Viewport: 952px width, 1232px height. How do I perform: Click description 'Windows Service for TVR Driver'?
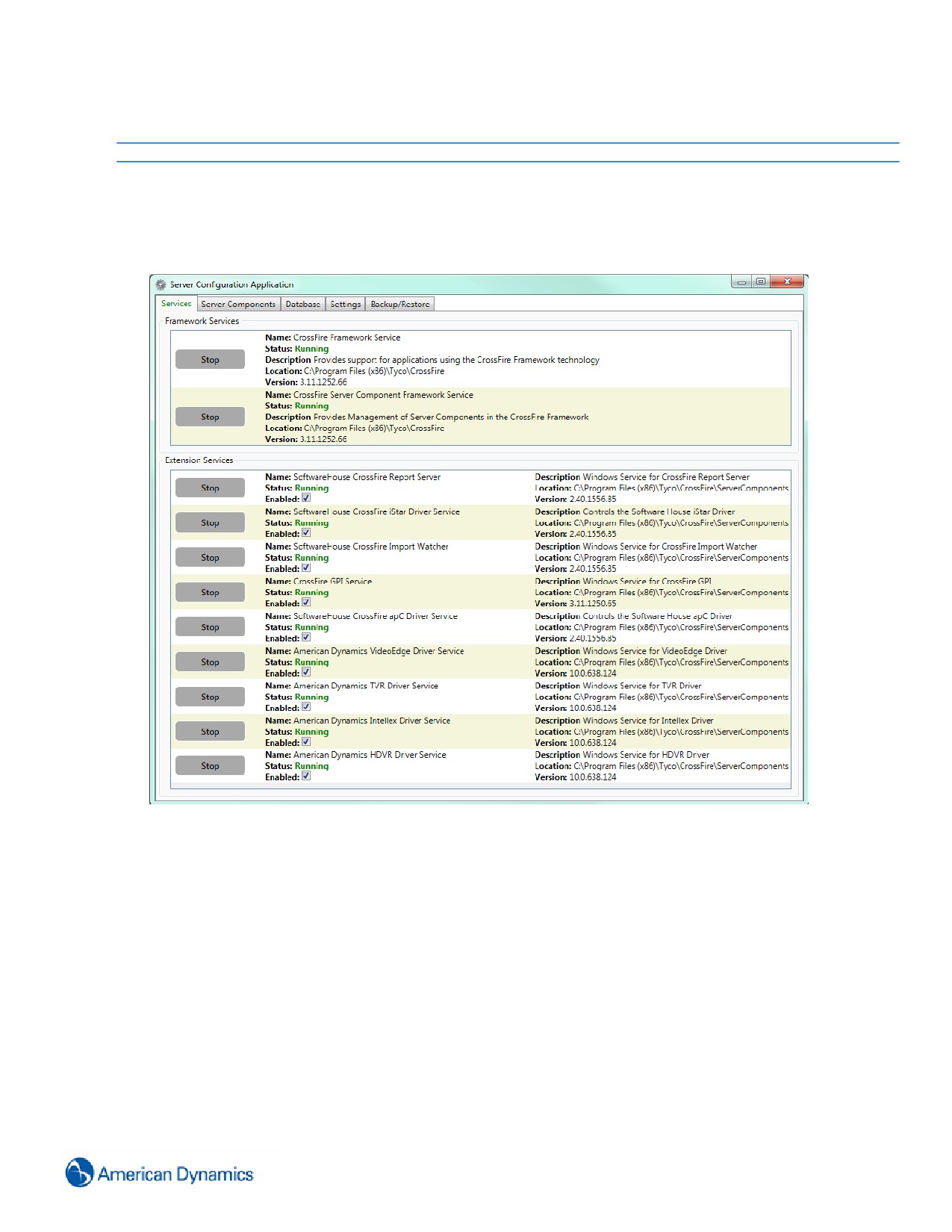642,685
